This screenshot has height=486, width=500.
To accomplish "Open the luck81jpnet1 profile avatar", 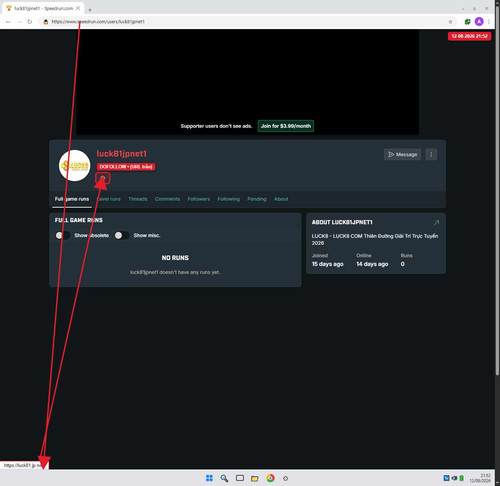I will click(x=74, y=165).
